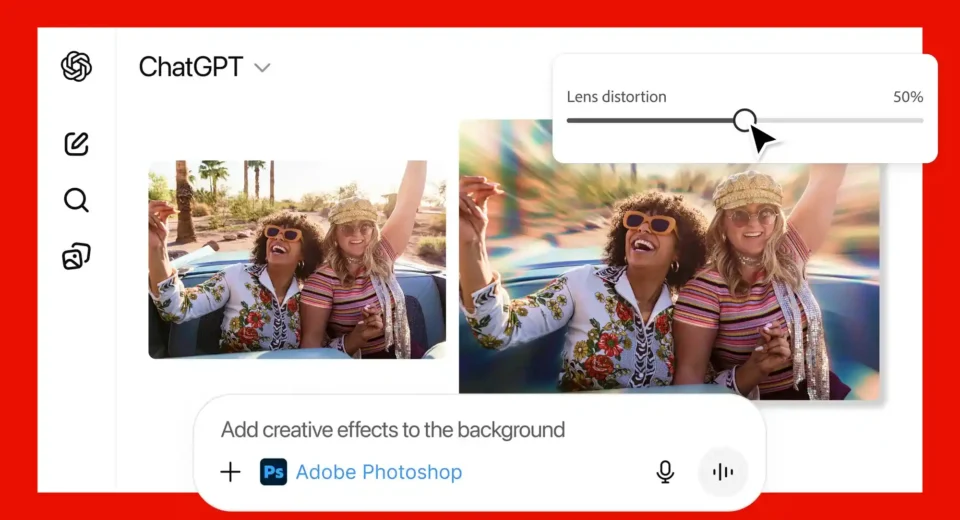Click the dark filled part of Lens distortion track
The width and height of the screenshot is (960, 520).
point(650,120)
